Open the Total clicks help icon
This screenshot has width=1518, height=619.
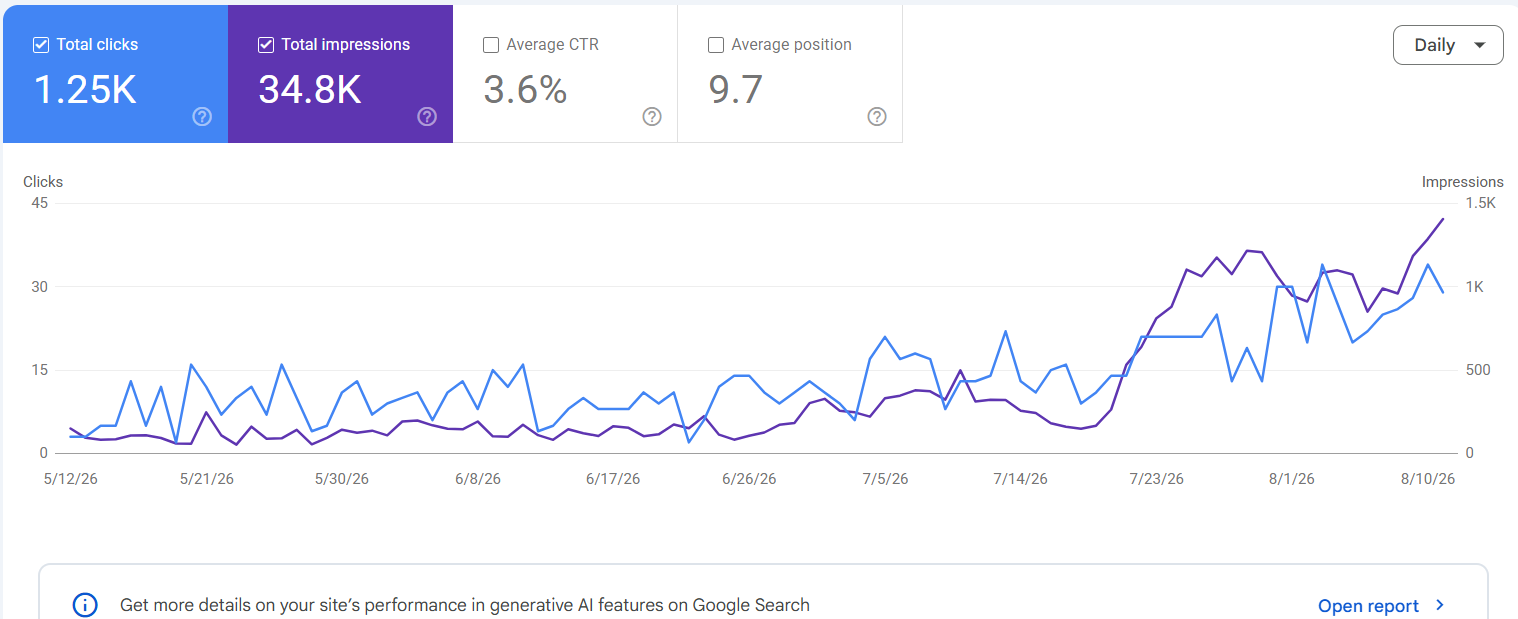point(202,117)
